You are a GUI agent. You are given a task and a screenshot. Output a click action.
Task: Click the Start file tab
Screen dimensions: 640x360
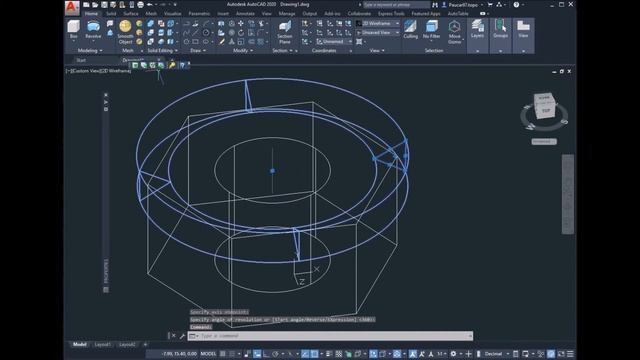(x=81, y=60)
